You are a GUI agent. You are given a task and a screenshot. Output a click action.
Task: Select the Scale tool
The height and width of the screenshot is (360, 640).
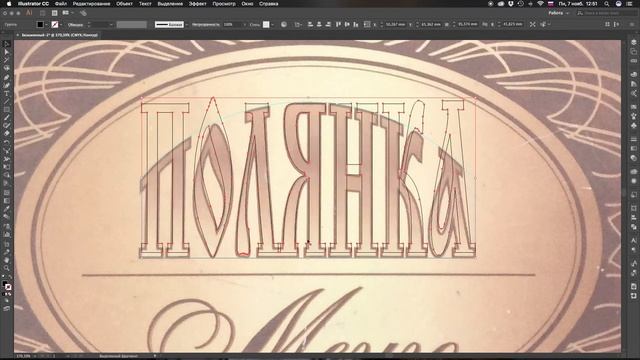[x=7, y=151]
